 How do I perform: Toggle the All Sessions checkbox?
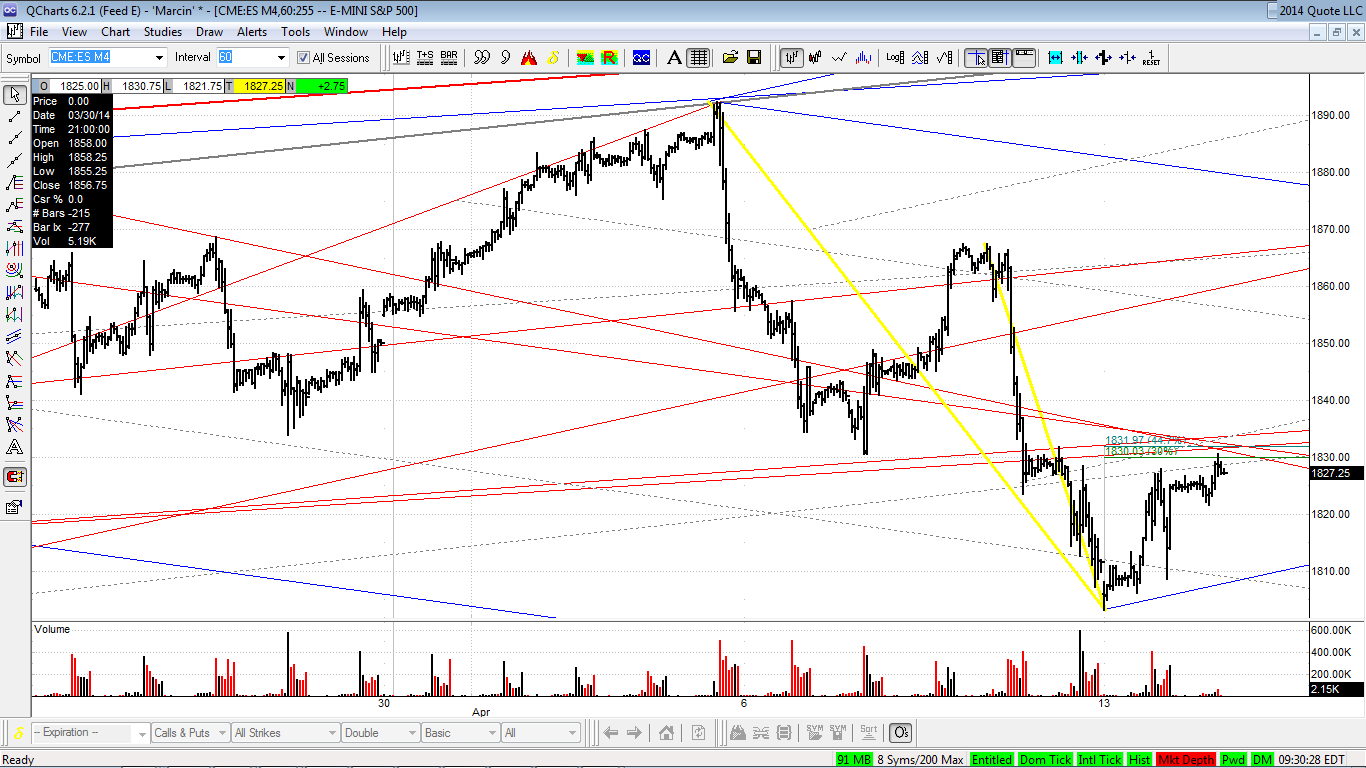pos(304,58)
